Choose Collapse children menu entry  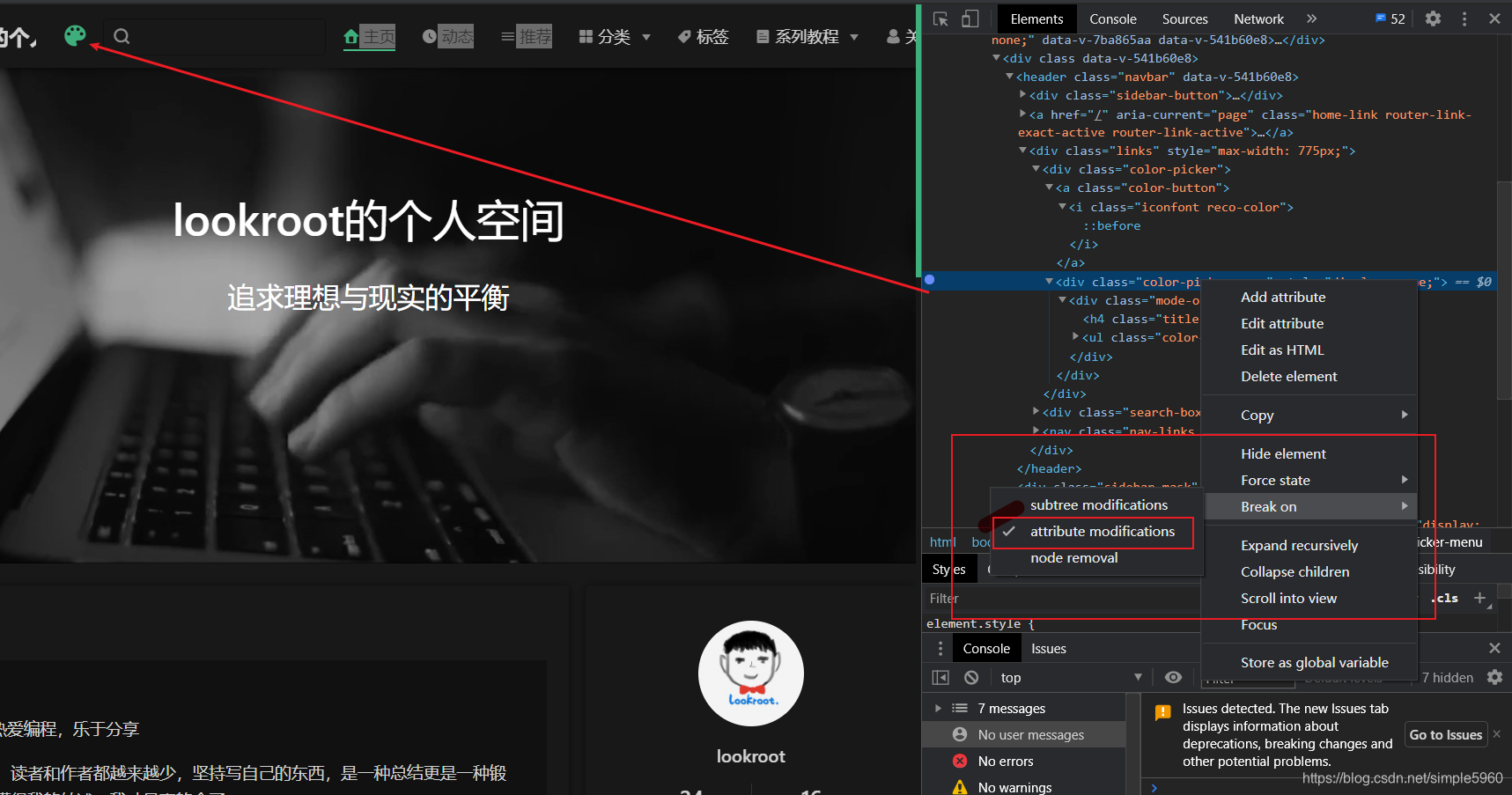[1294, 572]
